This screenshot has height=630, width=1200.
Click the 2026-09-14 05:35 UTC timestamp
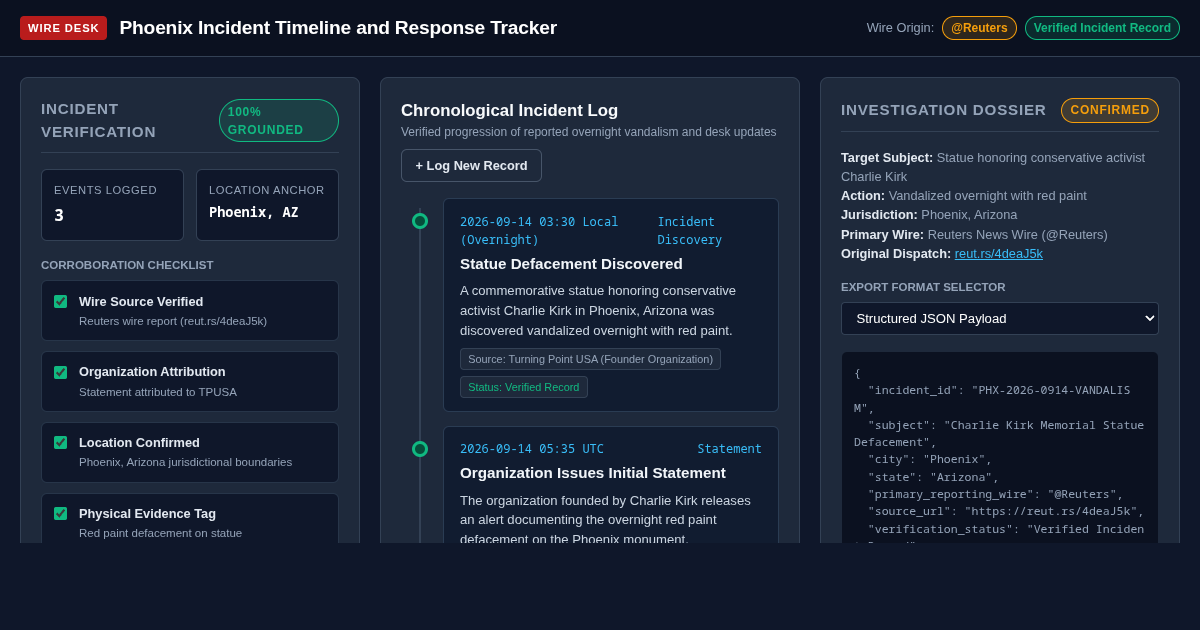point(532,449)
